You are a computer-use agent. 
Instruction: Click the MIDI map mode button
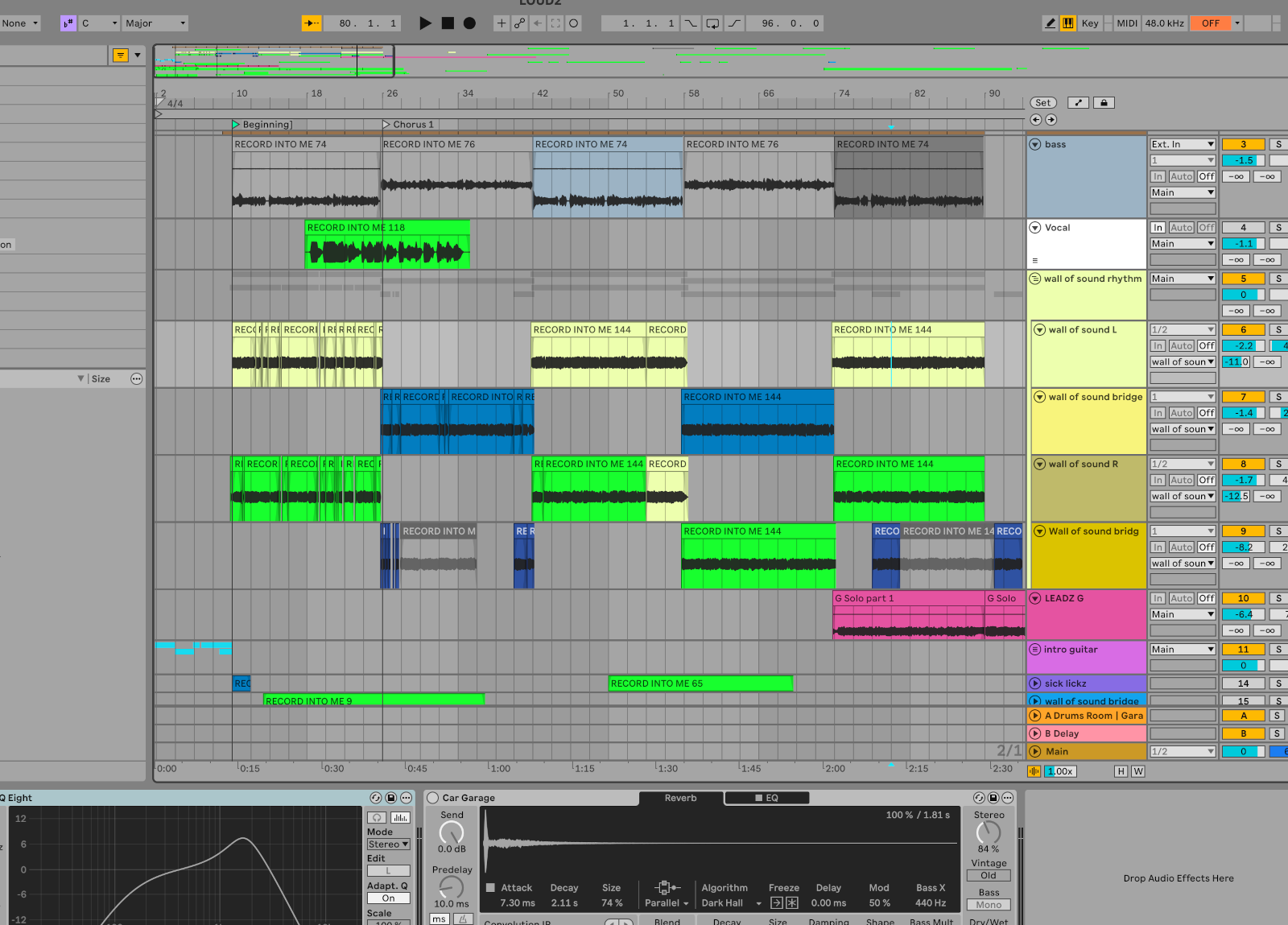point(1127,23)
